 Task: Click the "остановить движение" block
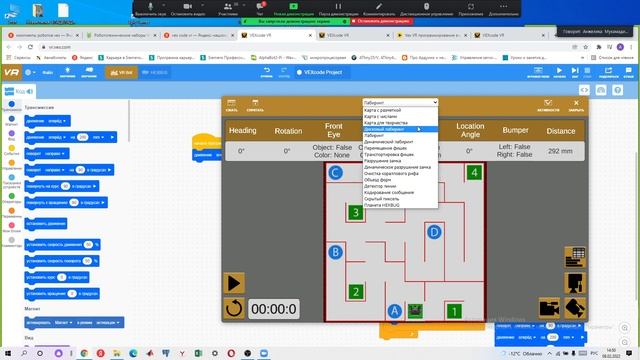46,223
